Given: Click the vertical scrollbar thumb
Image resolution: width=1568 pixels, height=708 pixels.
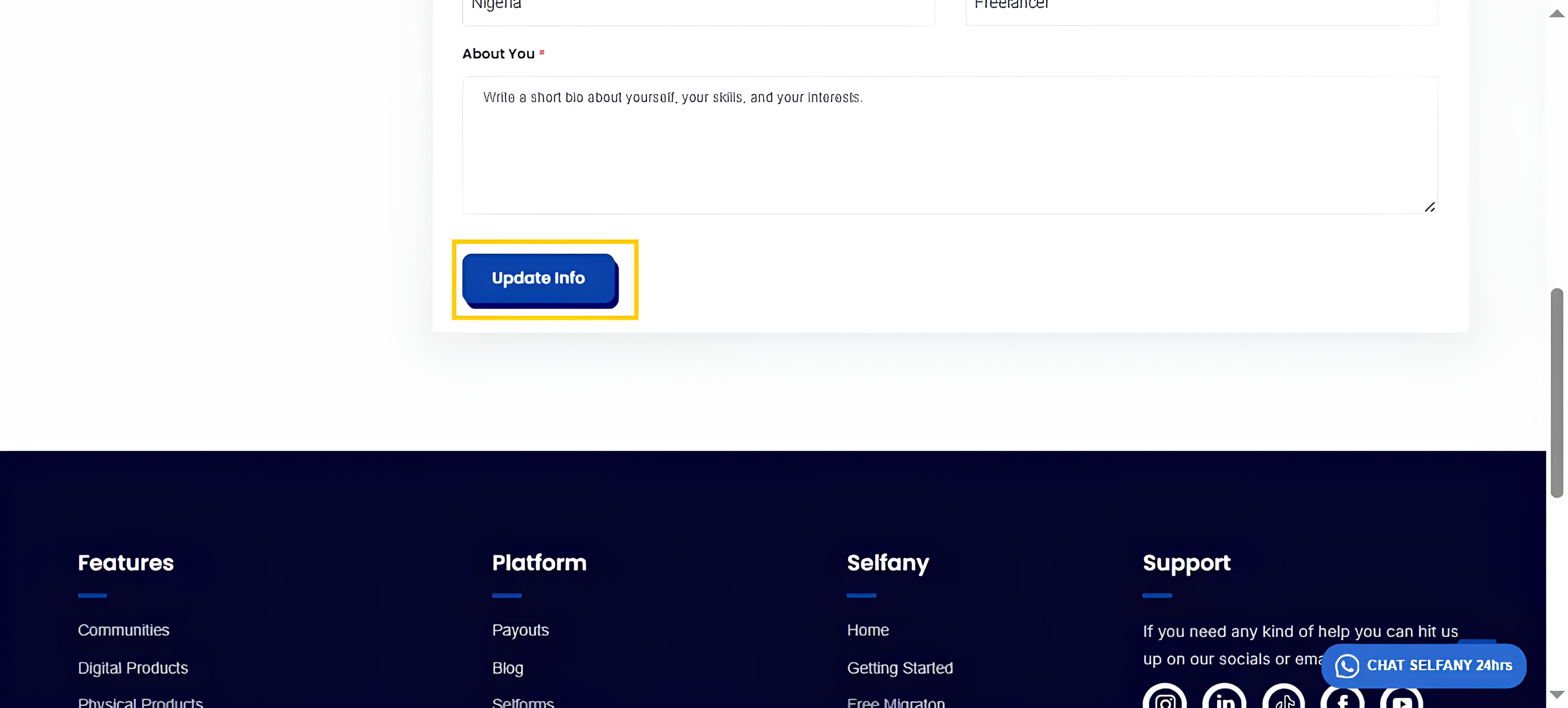Looking at the screenshot, I should click(1557, 392).
